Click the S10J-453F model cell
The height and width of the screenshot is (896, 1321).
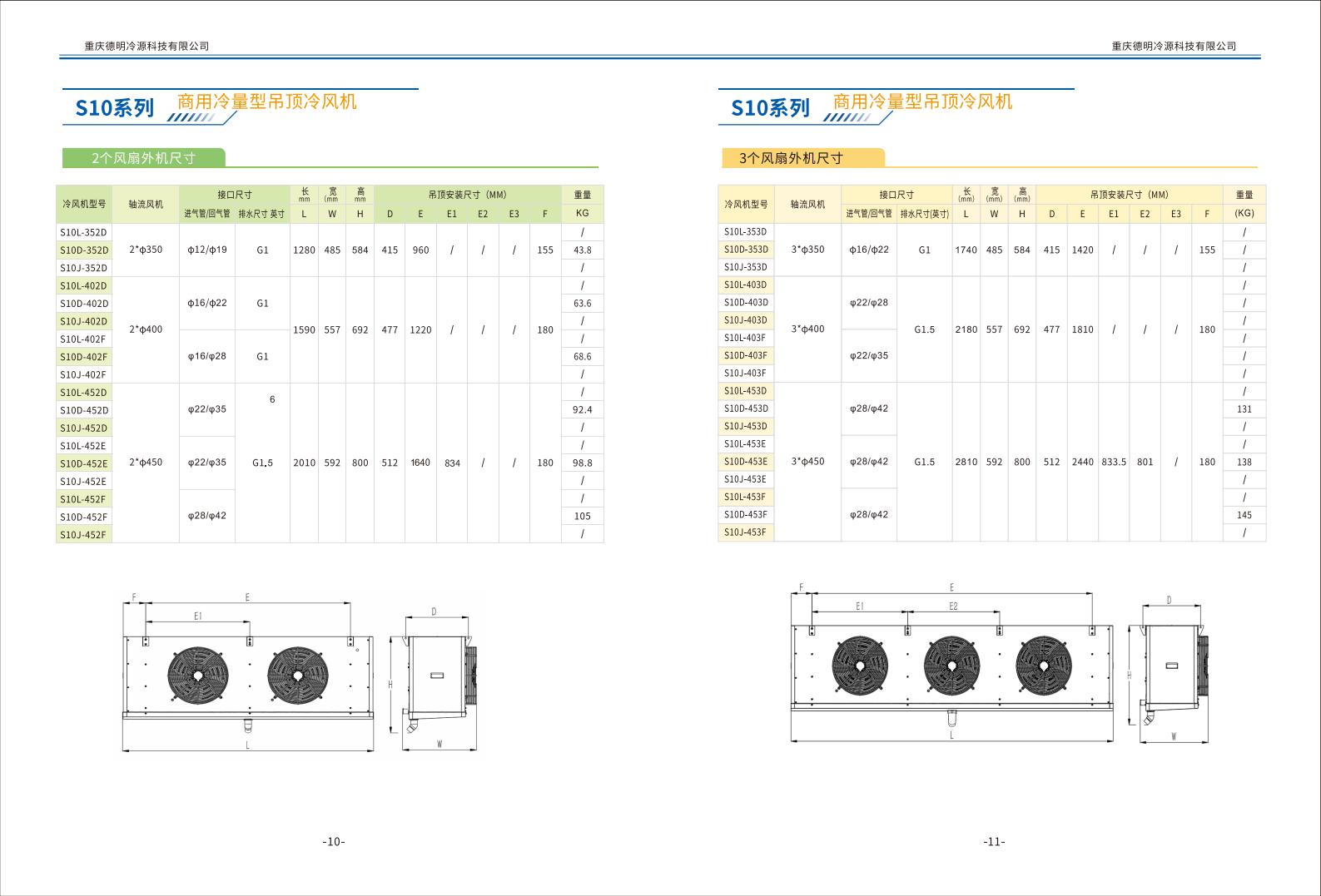[745, 532]
